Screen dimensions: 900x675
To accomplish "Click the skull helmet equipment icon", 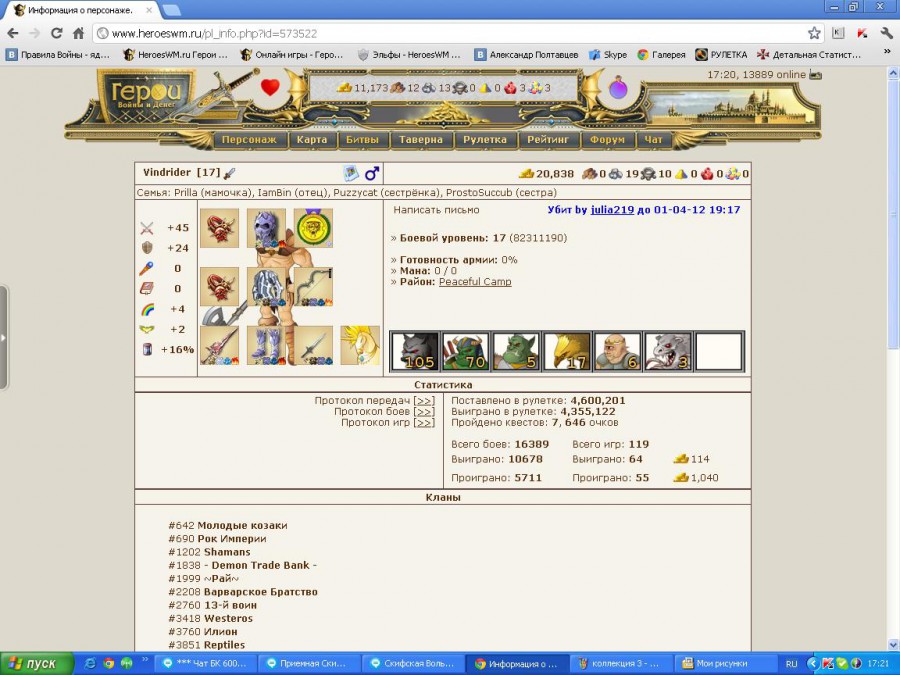I will pyautogui.click(x=266, y=228).
